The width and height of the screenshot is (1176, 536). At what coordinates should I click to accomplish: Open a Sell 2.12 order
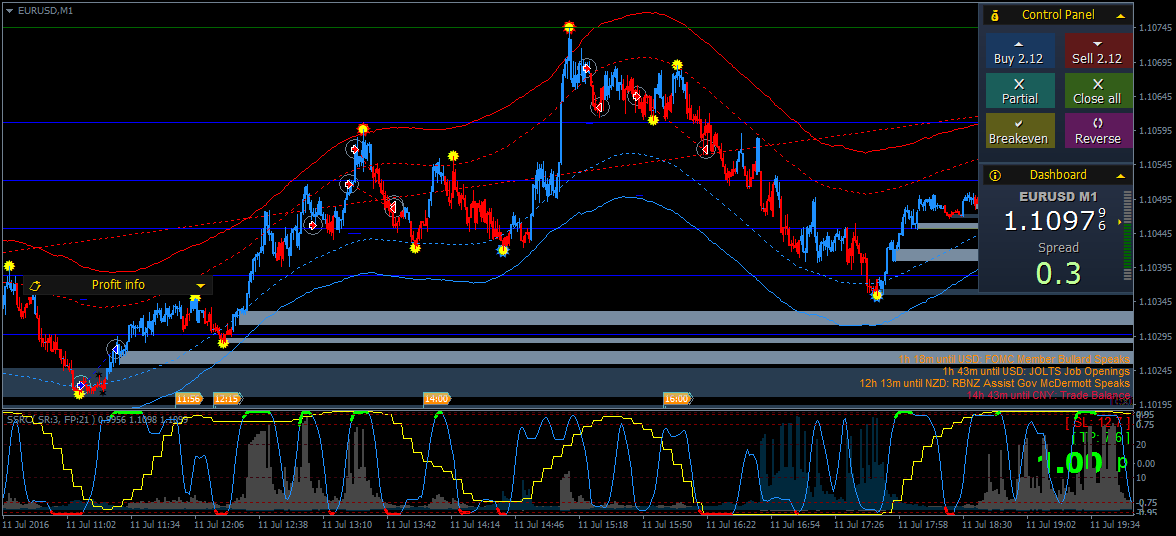click(1097, 51)
